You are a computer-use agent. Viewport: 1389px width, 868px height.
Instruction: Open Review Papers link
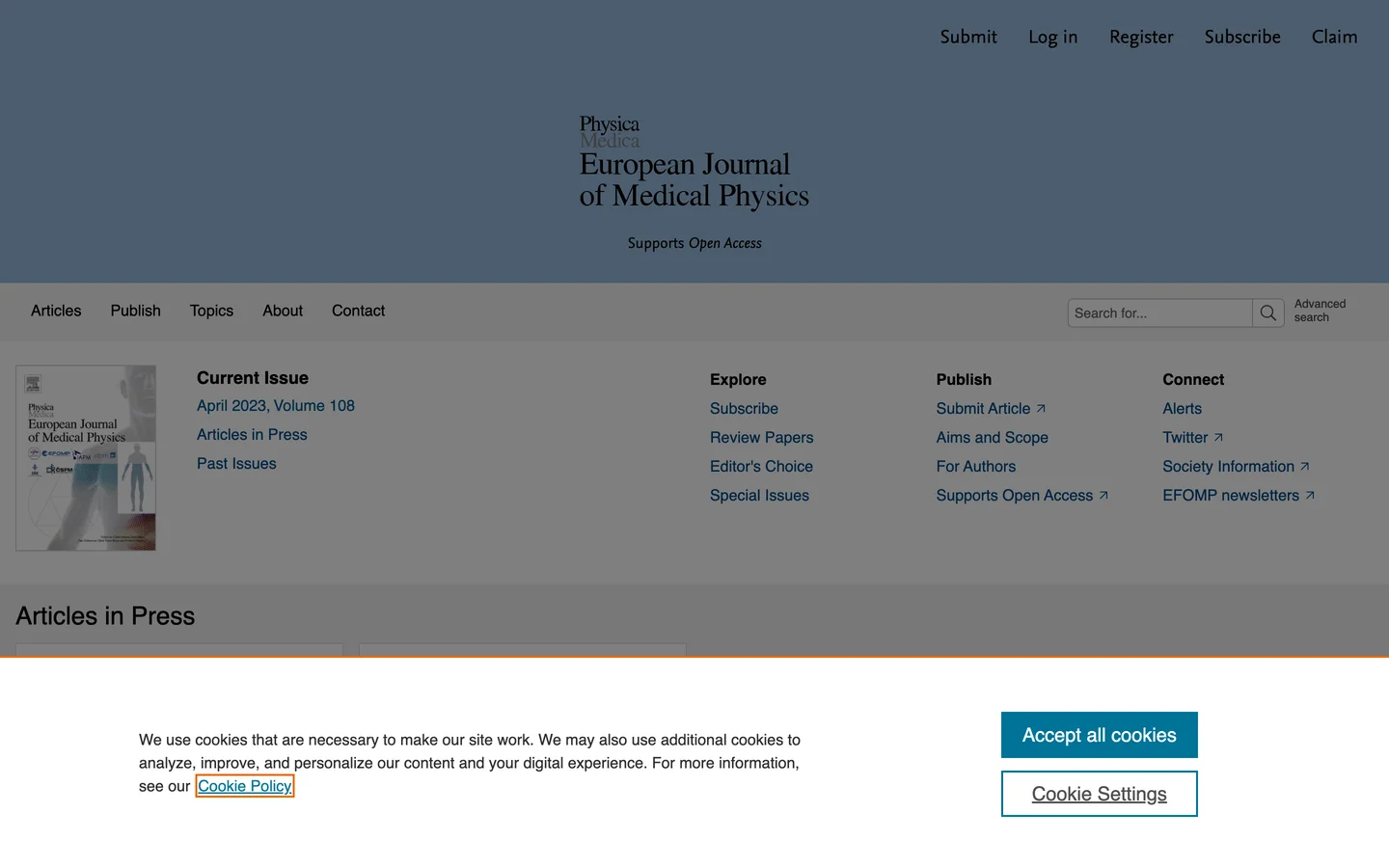coord(761,438)
